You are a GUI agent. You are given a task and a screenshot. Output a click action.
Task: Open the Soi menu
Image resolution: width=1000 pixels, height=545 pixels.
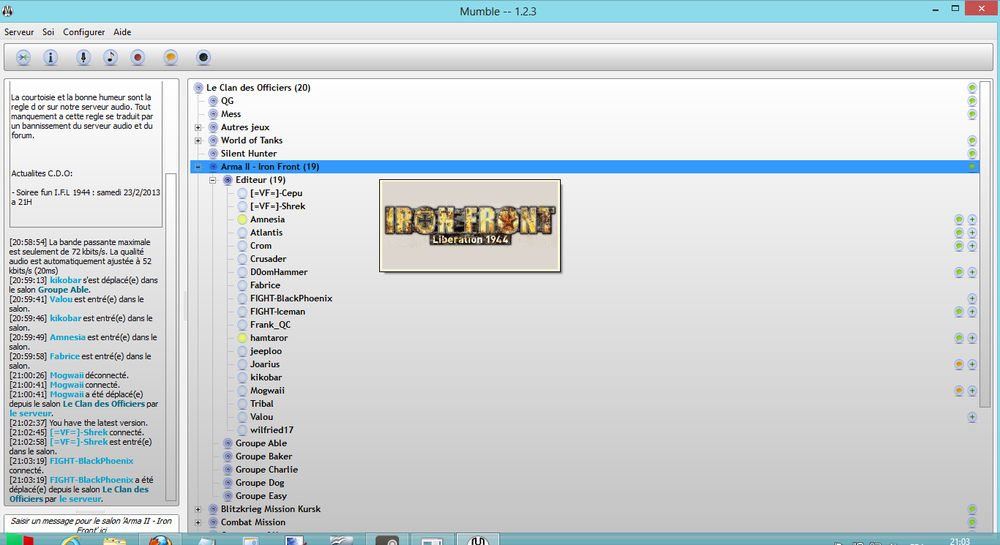tap(48, 32)
